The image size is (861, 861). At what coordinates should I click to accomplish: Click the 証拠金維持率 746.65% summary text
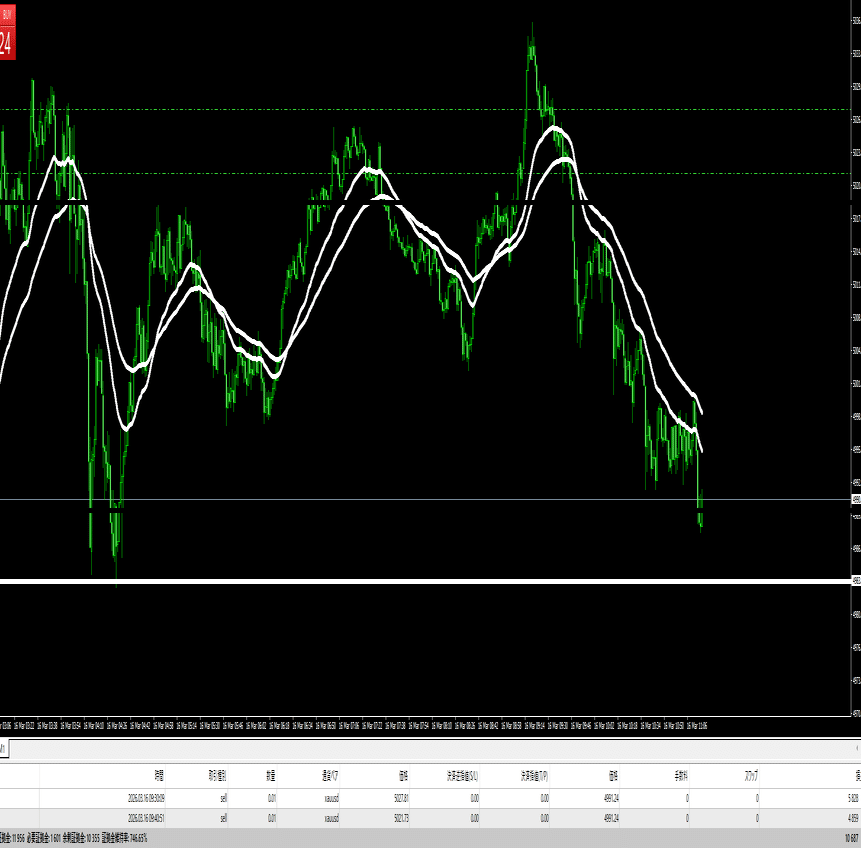point(124,838)
